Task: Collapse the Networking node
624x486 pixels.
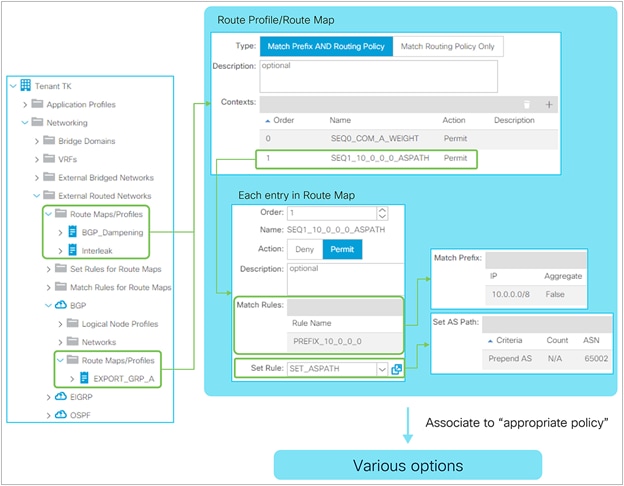Action: [x=25, y=122]
